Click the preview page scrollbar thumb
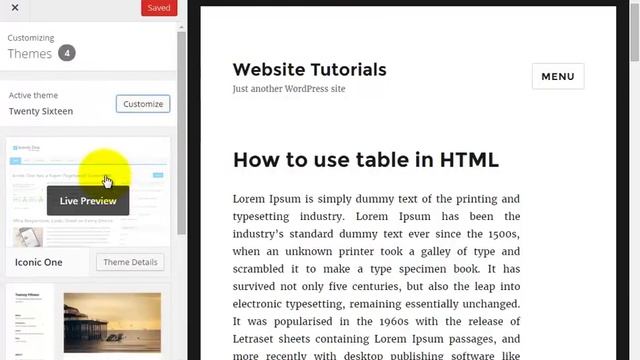This screenshot has width=640, height=360. [634, 33]
